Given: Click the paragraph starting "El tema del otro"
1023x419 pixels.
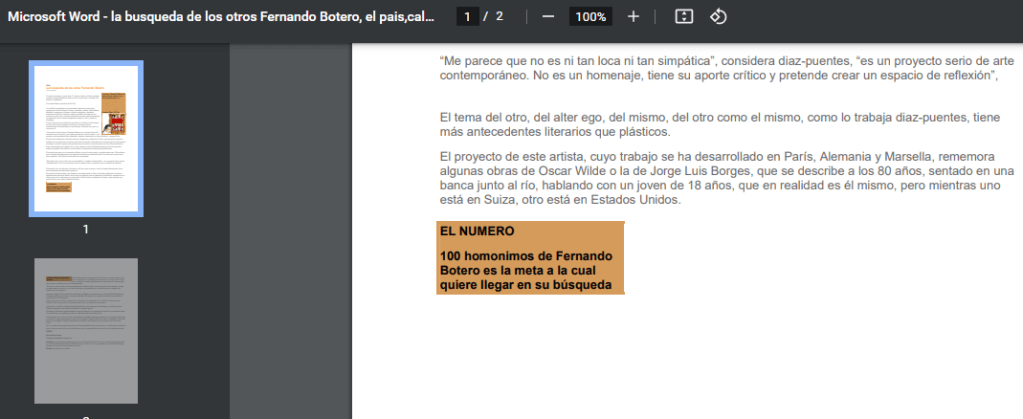Looking at the screenshot, I should click(x=718, y=125).
